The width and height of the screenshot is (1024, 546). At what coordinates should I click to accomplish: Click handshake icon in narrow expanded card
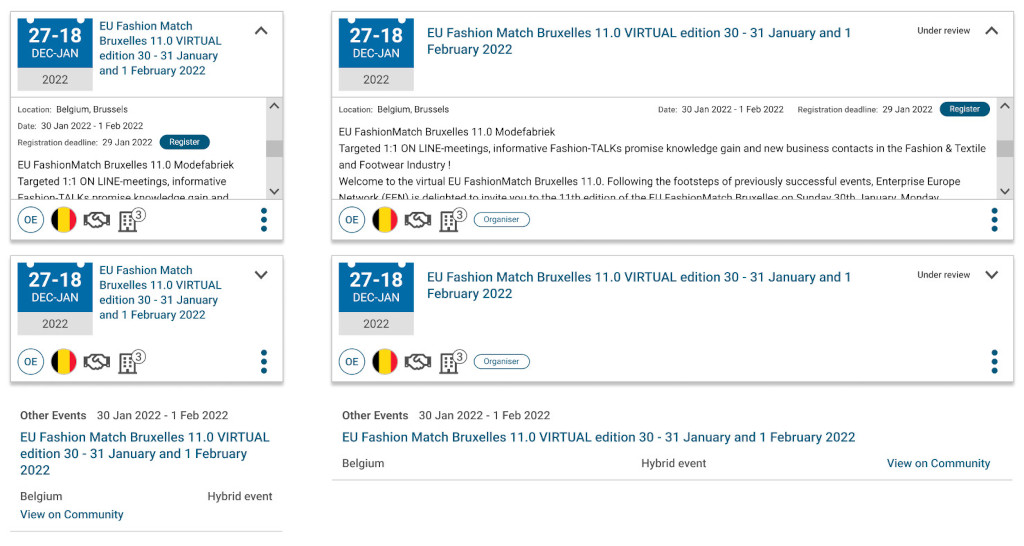(x=97, y=221)
